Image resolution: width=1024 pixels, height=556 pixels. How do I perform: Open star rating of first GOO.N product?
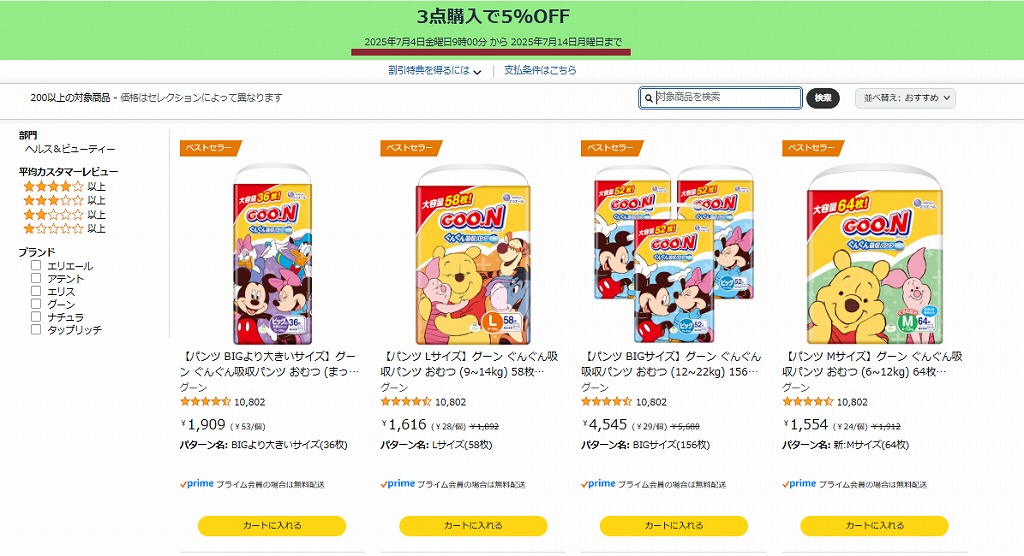205,402
